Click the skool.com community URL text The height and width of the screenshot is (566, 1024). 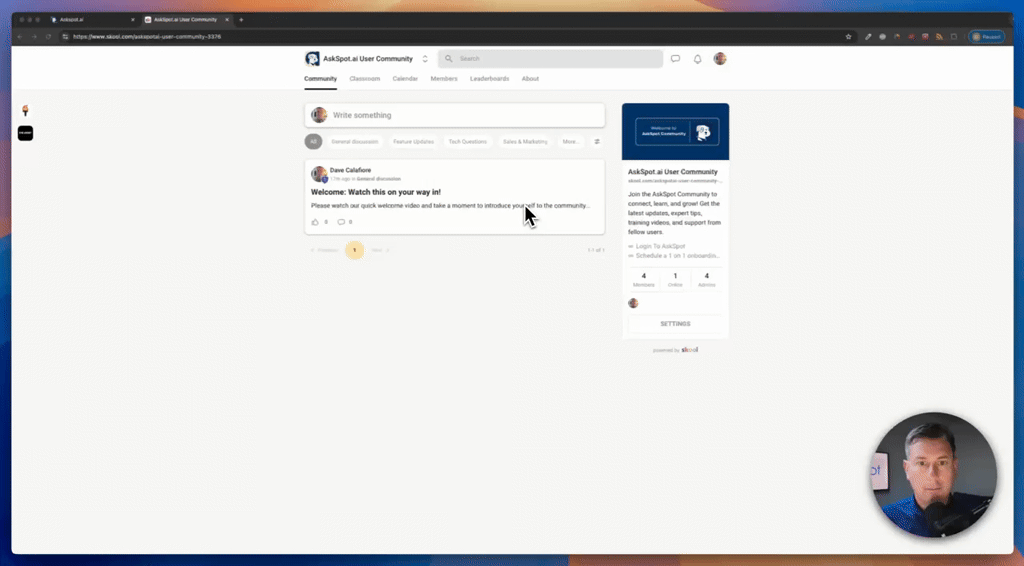[x=674, y=181]
